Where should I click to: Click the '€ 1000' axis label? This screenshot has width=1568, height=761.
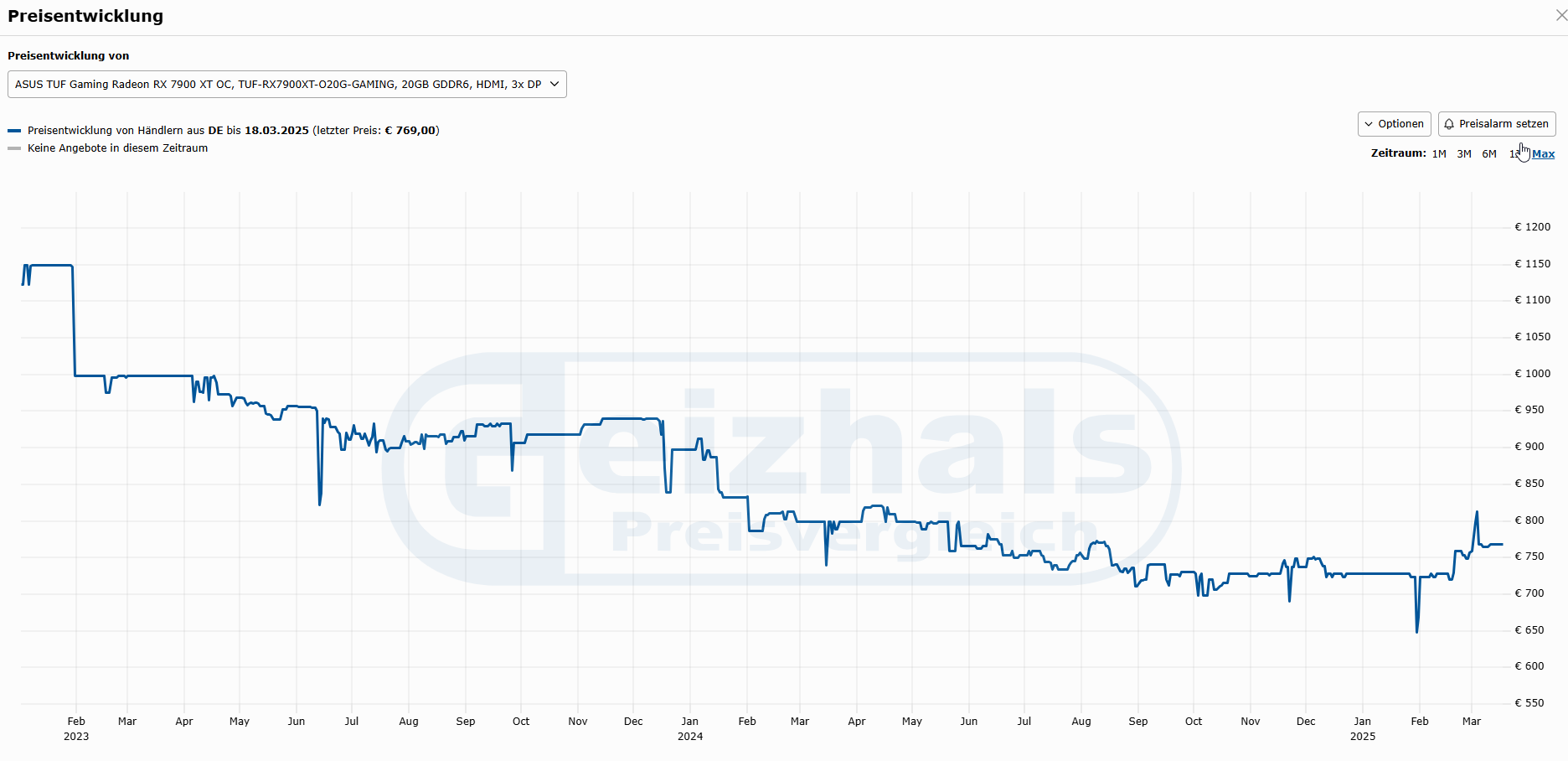click(1532, 374)
